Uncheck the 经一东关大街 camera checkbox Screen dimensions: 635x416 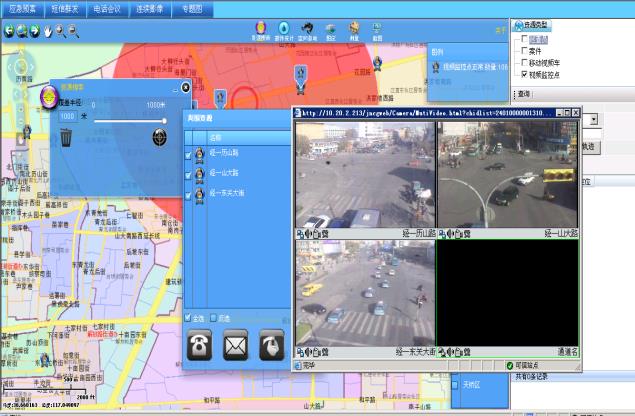(x=188, y=196)
